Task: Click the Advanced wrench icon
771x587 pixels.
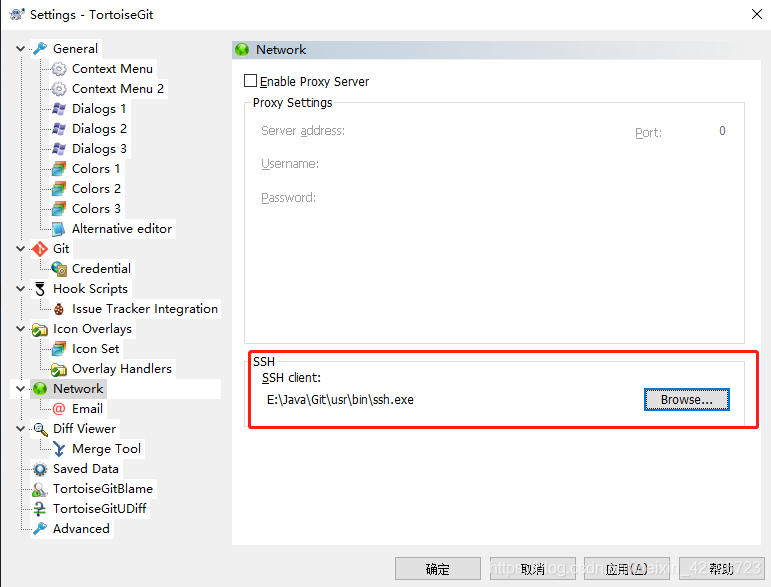Action: 40,529
